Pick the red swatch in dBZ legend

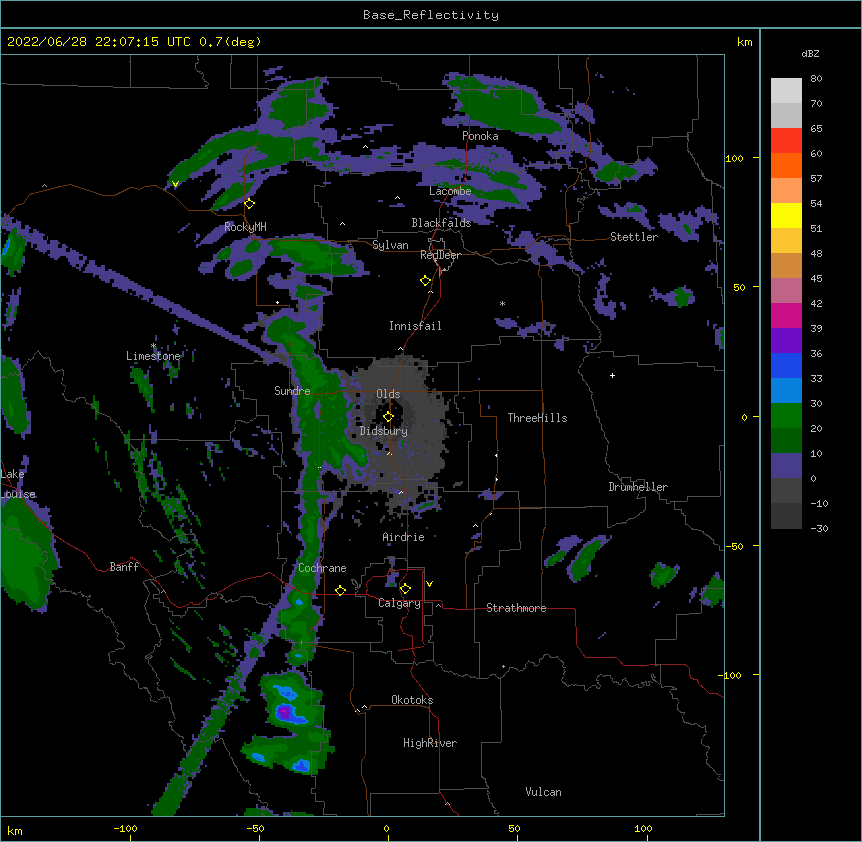pyautogui.click(x=786, y=140)
